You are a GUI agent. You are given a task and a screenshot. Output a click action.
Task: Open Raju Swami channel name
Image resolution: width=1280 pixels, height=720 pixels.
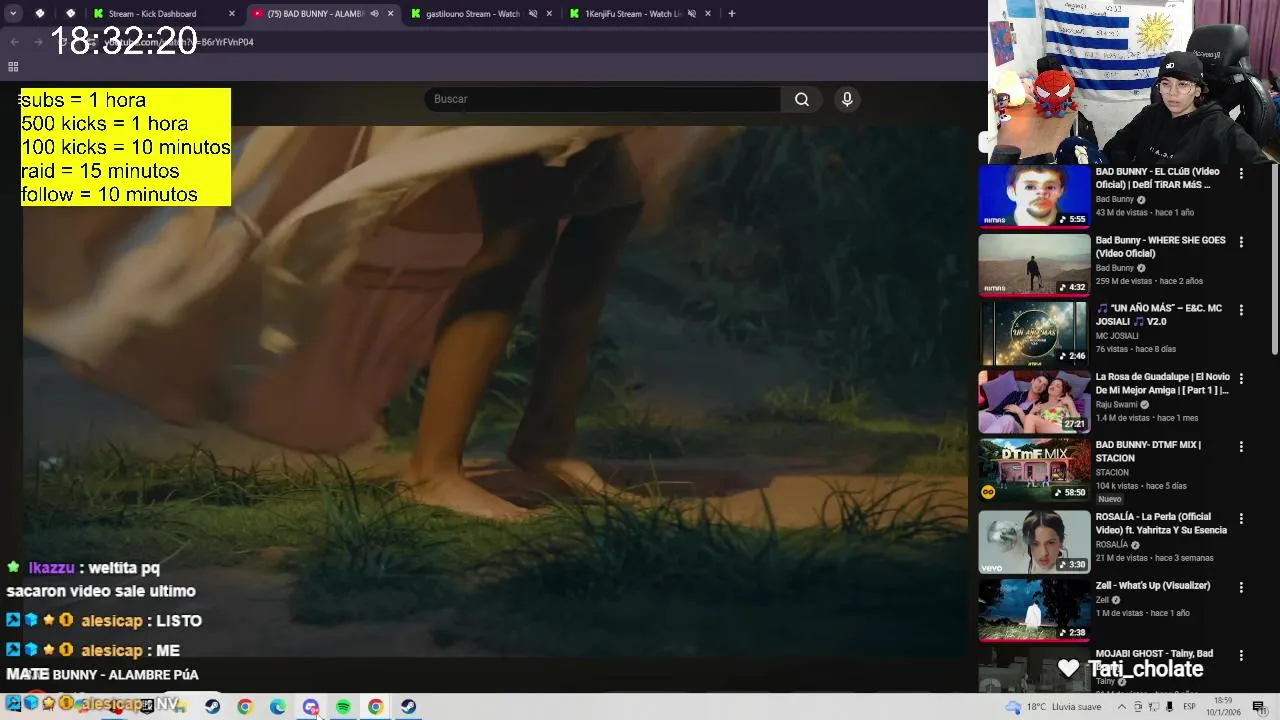click(x=1118, y=405)
